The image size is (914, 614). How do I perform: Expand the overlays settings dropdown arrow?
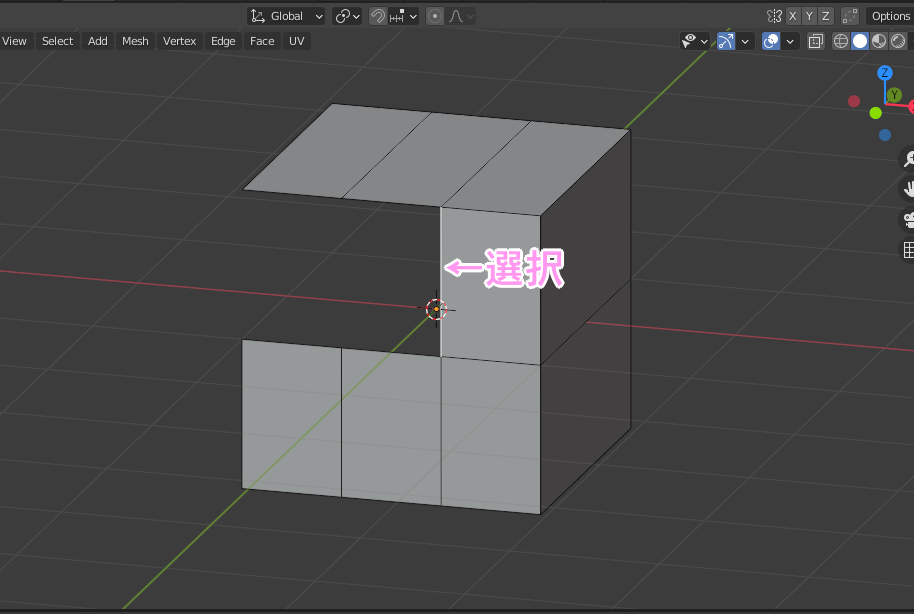(x=790, y=41)
